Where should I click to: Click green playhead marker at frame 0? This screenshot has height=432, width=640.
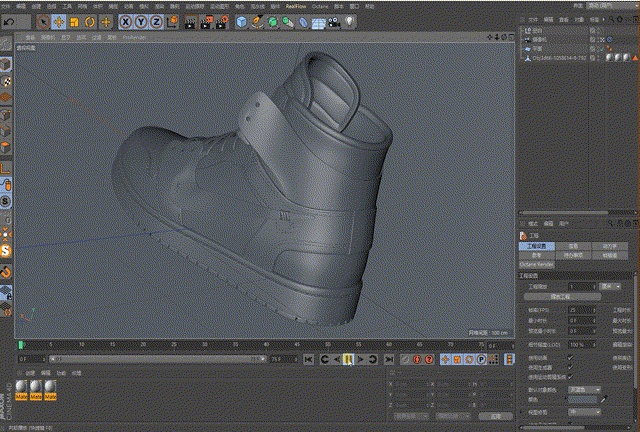20,345
